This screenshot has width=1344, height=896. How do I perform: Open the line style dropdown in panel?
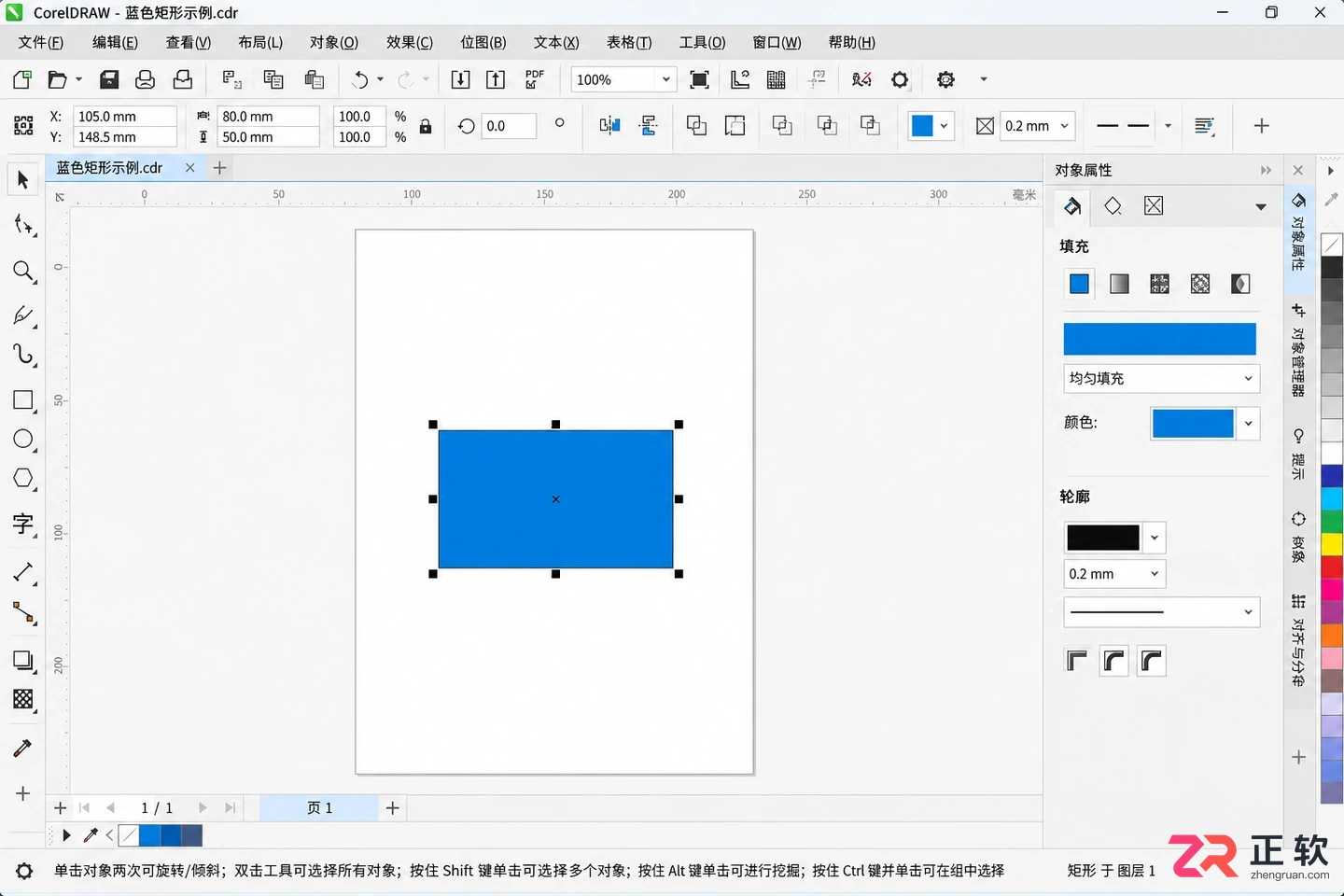click(1248, 612)
